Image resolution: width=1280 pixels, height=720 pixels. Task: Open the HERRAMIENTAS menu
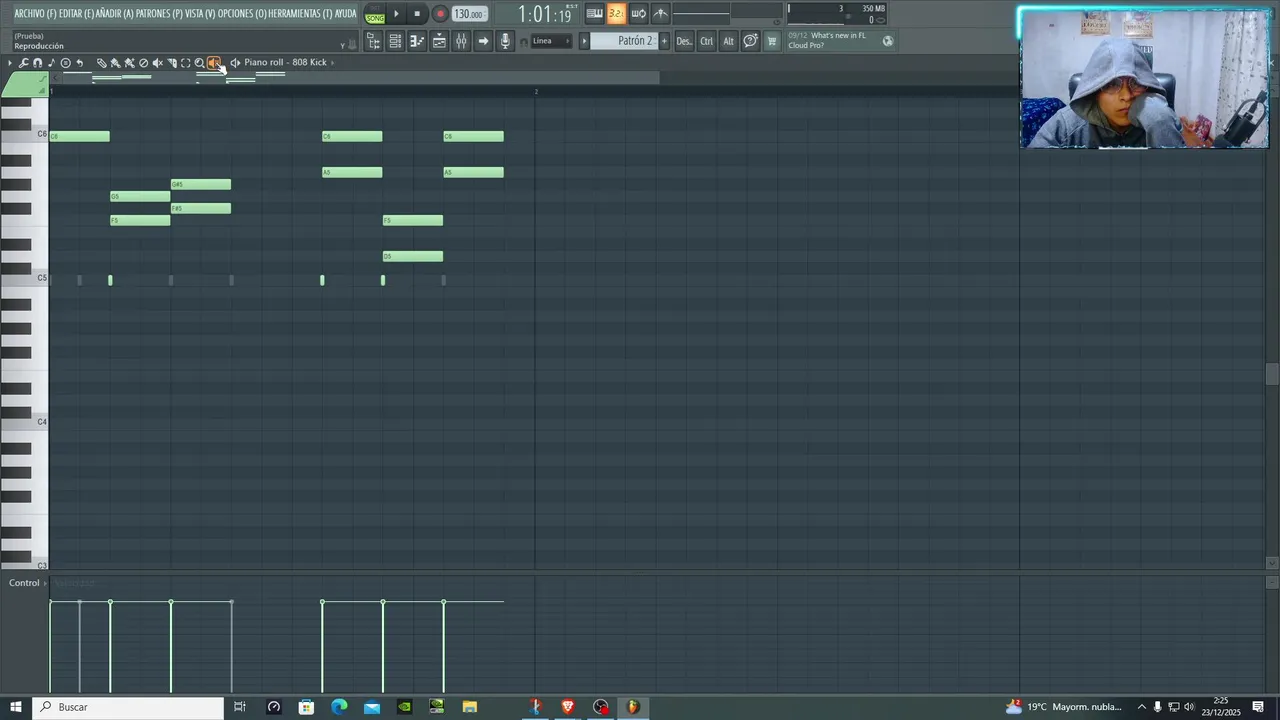click(x=300, y=13)
